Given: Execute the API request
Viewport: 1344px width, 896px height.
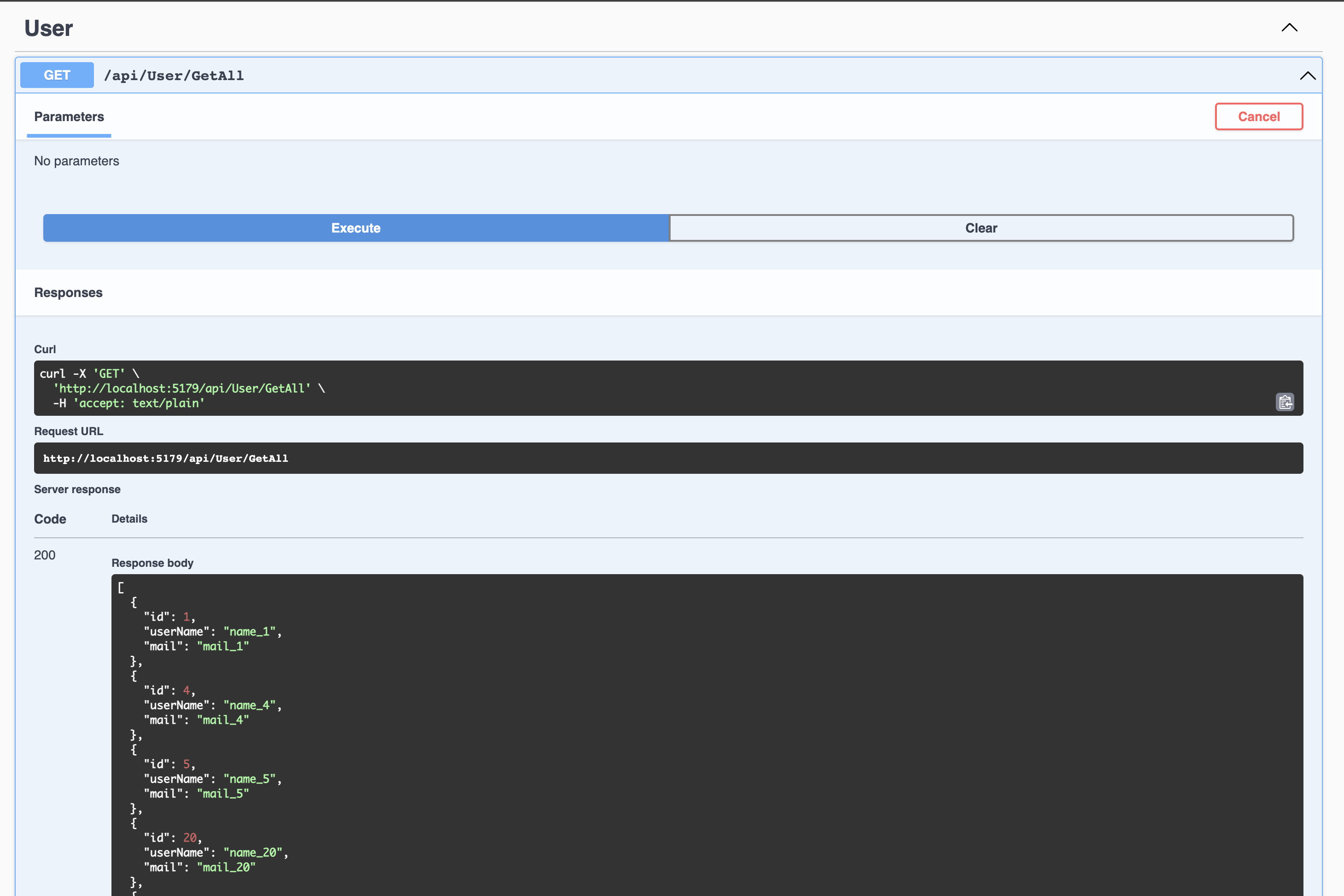Looking at the screenshot, I should pos(356,228).
